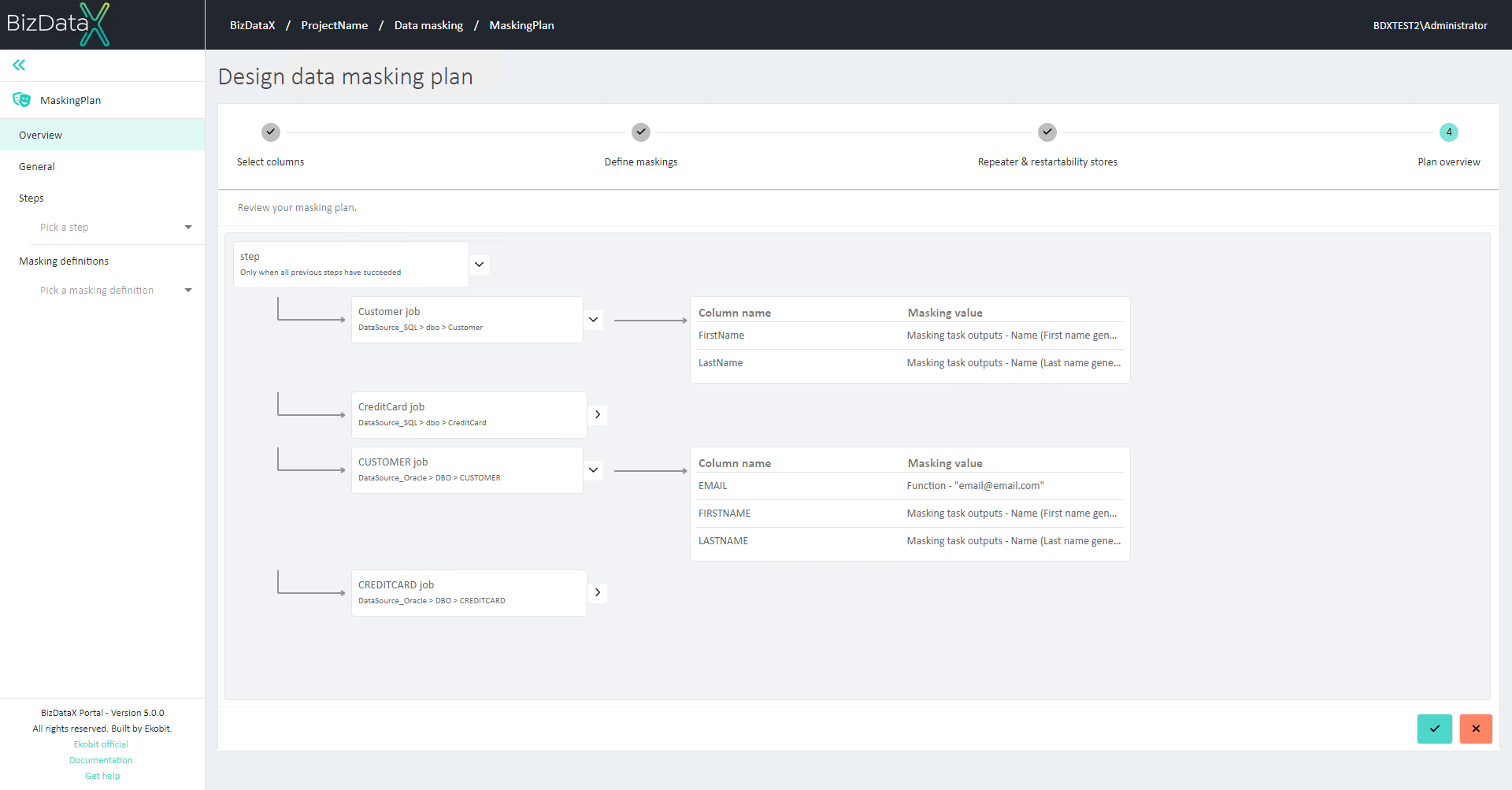Collapse the step block chevron
This screenshot has height=790, width=1512.
click(479, 265)
